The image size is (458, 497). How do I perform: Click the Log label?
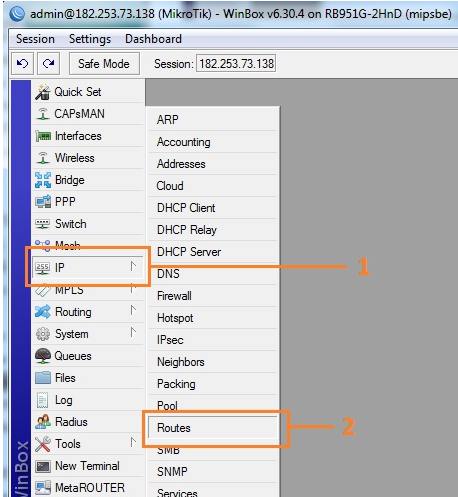click(64, 400)
